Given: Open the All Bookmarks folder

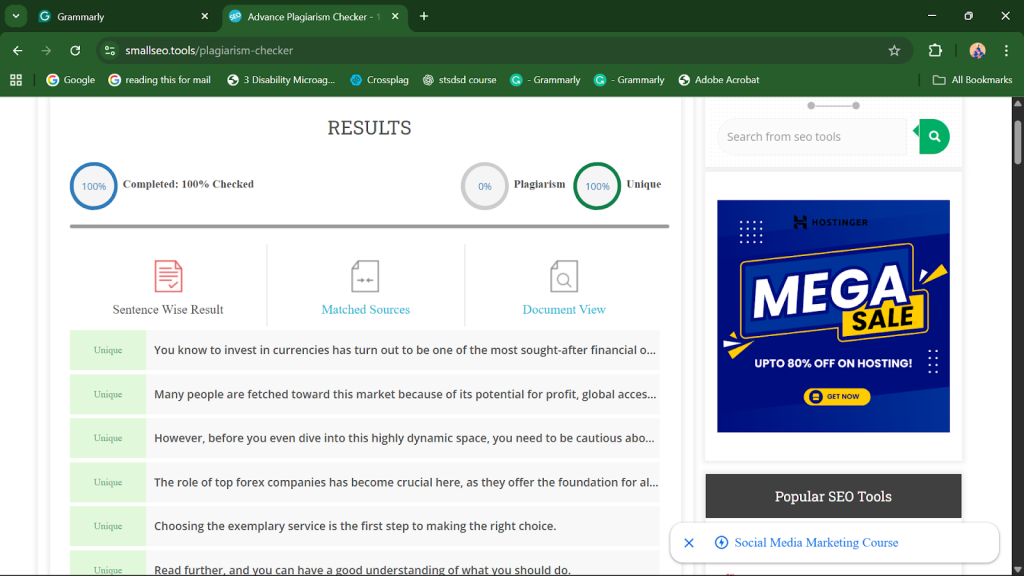Looking at the screenshot, I should click(x=972, y=80).
